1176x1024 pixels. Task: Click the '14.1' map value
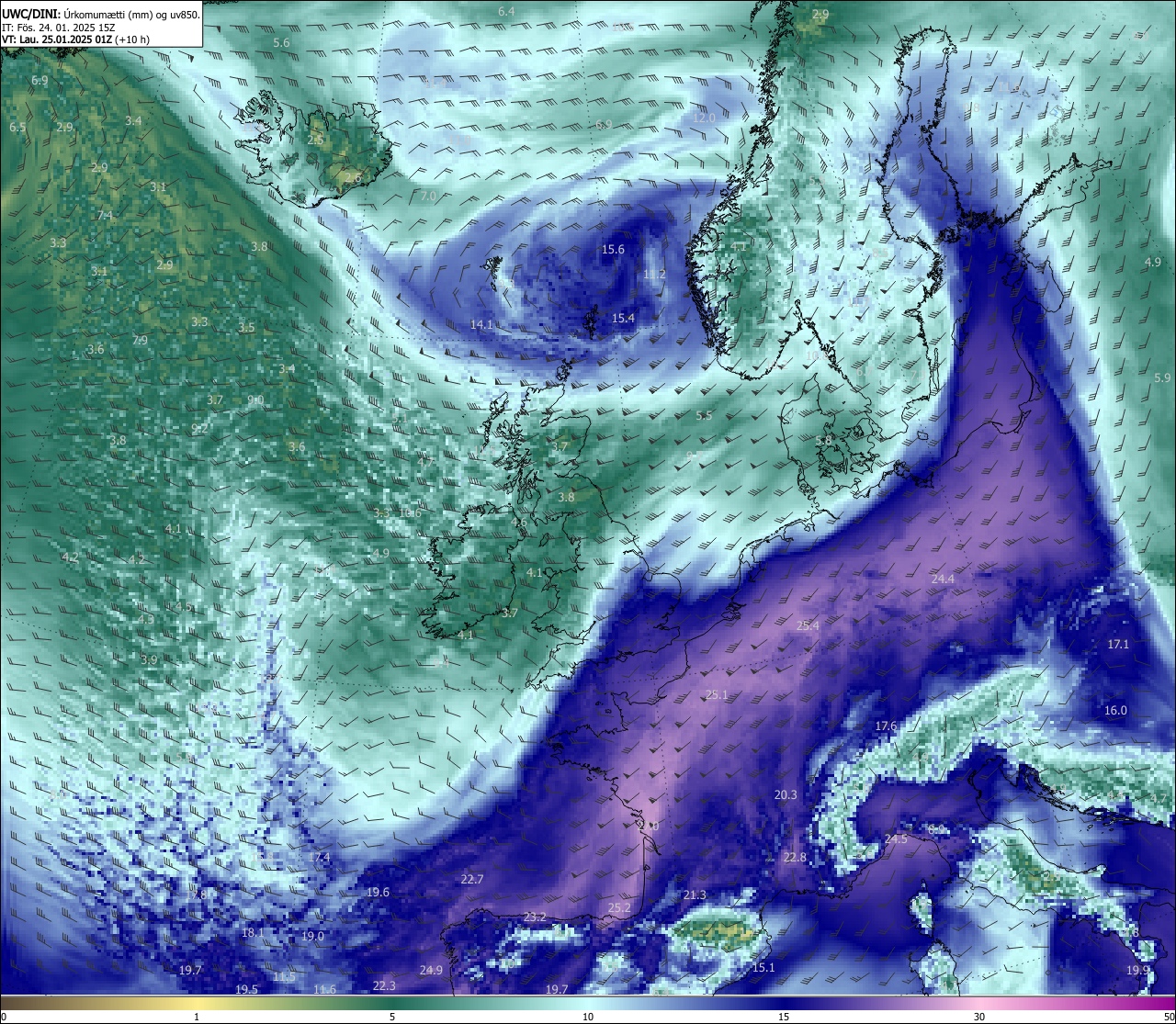(481, 324)
